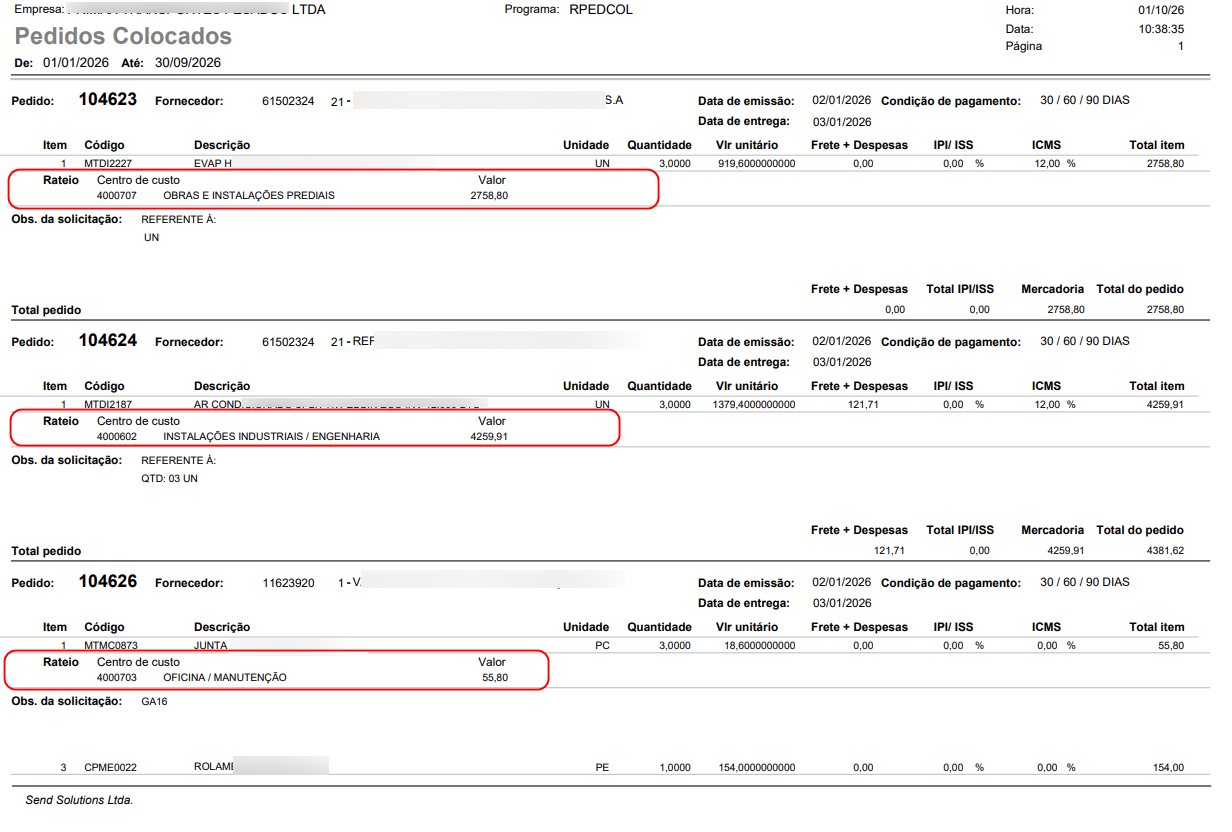The height and width of the screenshot is (832, 1232).
Task: Select cost center code "4000602"
Action: tap(116, 436)
